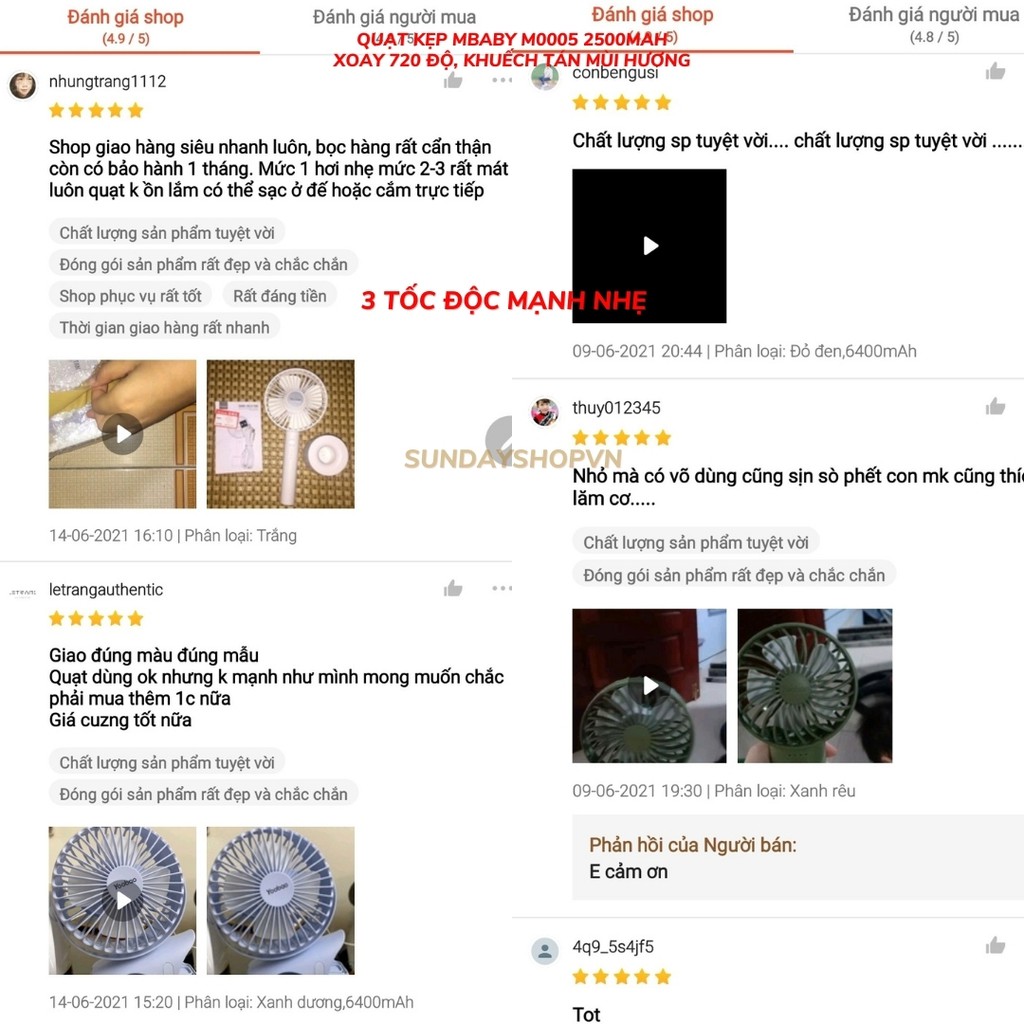1024x1024 pixels.
Task: Play thuy012345's green fan video
Action: (649, 686)
